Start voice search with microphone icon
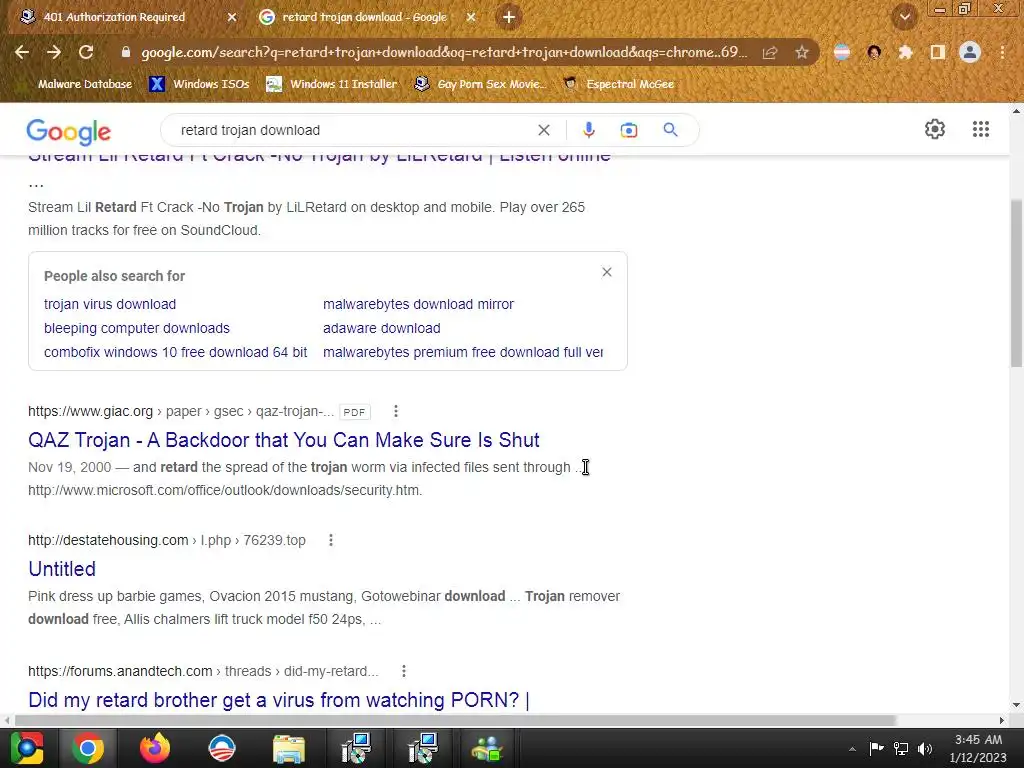Image resolution: width=1024 pixels, height=768 pixels. click(x=588, y=130)
